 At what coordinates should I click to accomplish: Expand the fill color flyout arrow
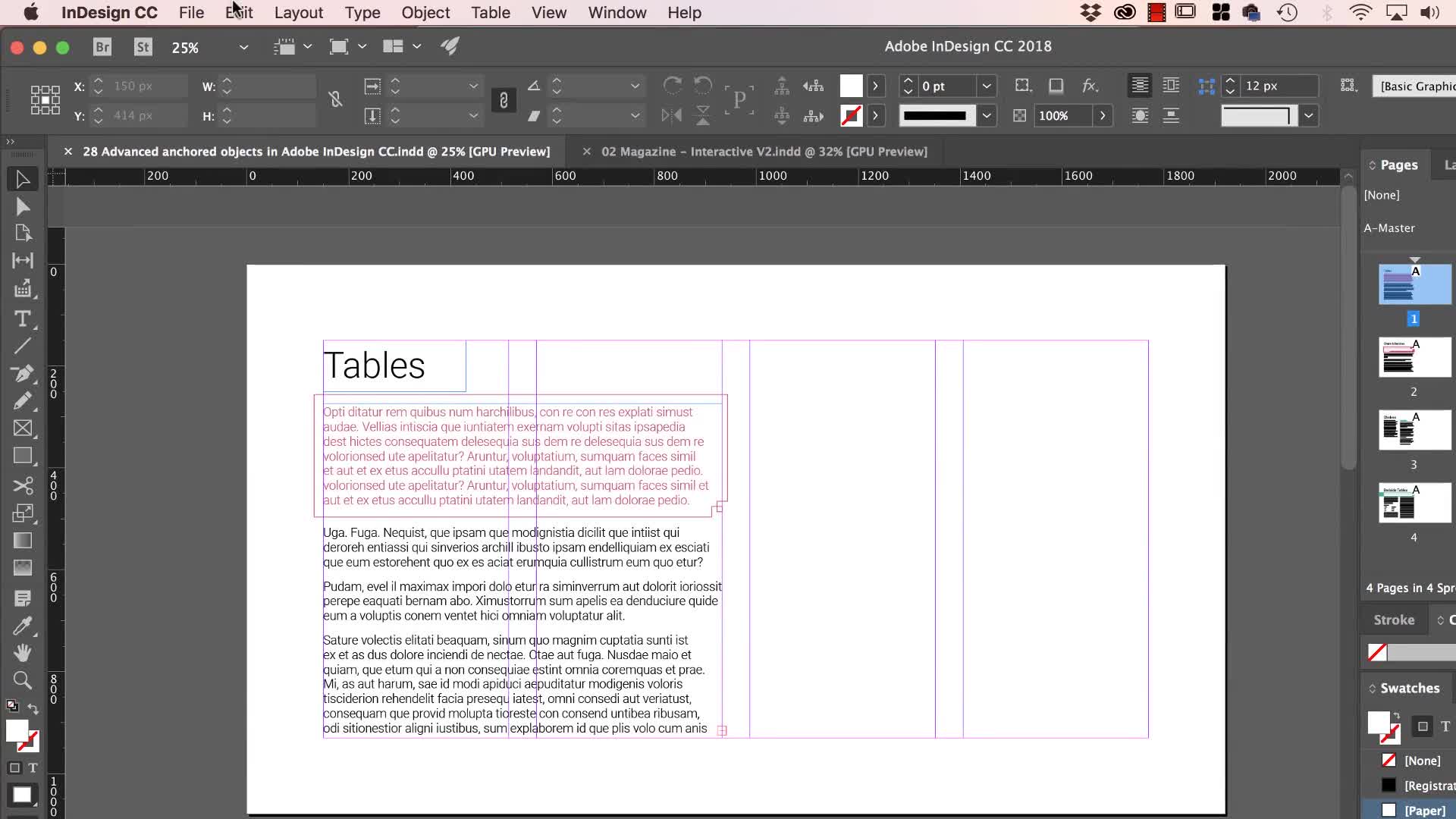click(x=875, y=86)
